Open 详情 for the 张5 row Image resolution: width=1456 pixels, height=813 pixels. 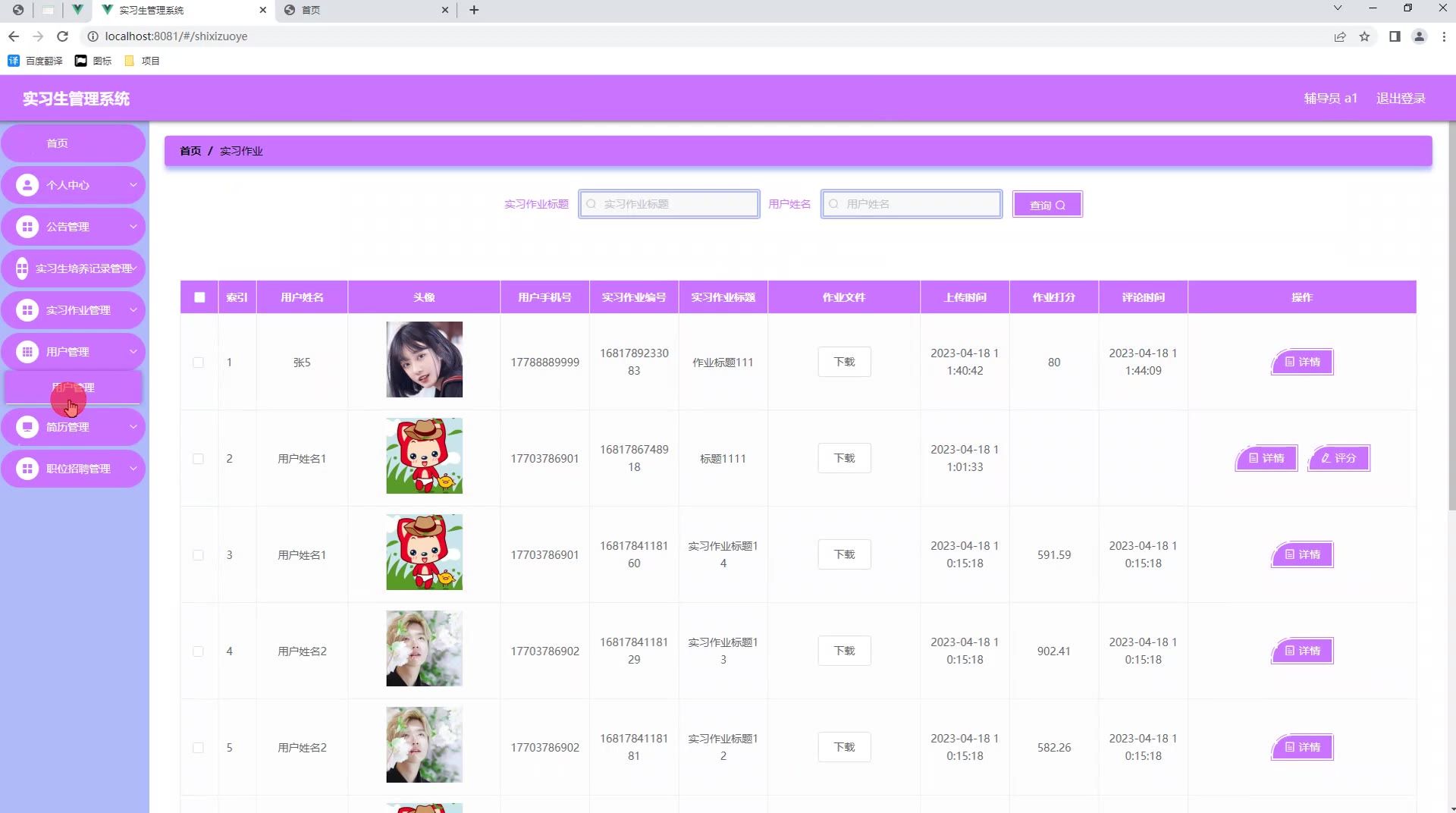click(x=1302, y=362)
